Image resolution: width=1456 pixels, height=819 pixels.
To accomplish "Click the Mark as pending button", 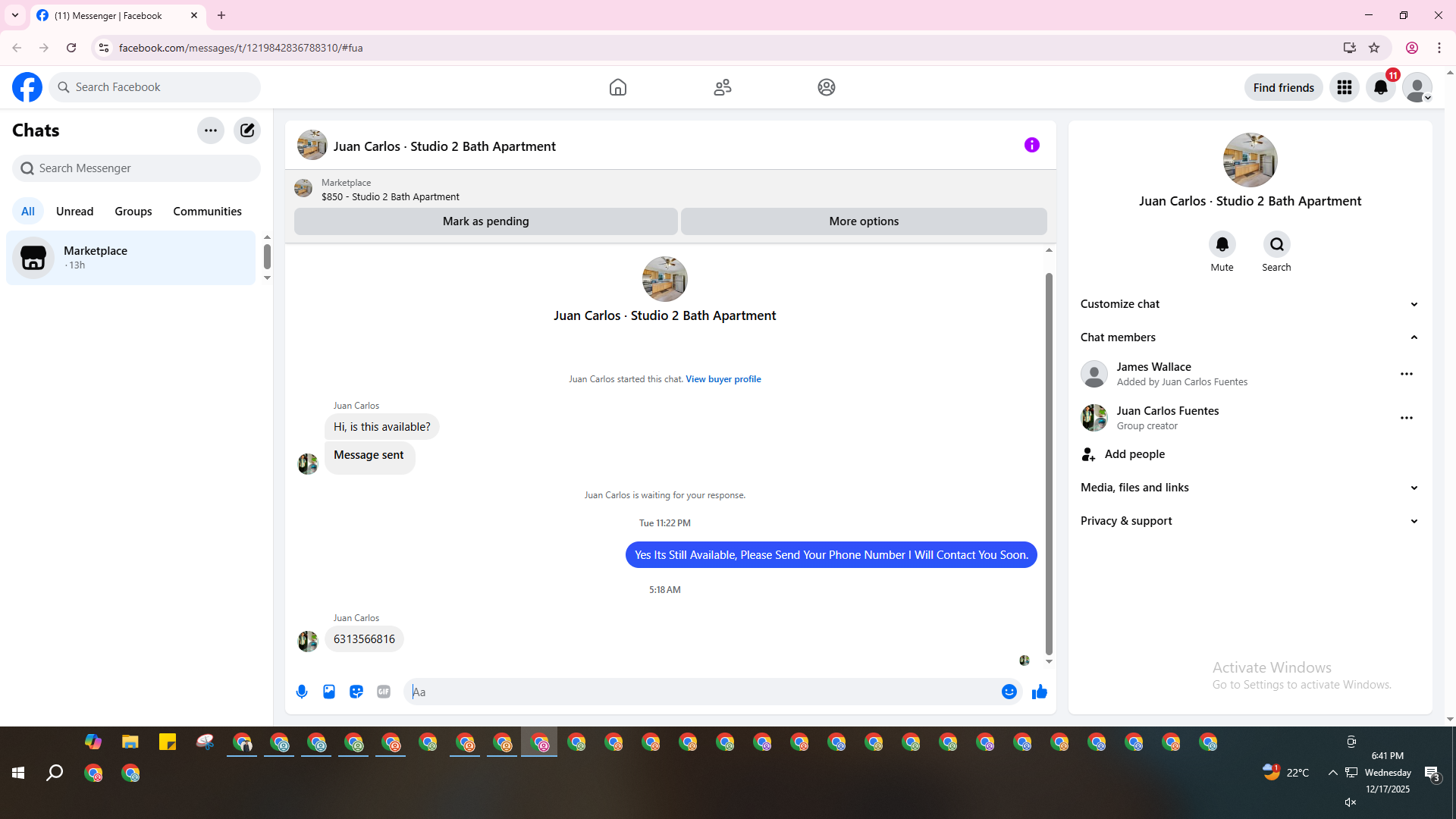I will [x=485, y=221].
